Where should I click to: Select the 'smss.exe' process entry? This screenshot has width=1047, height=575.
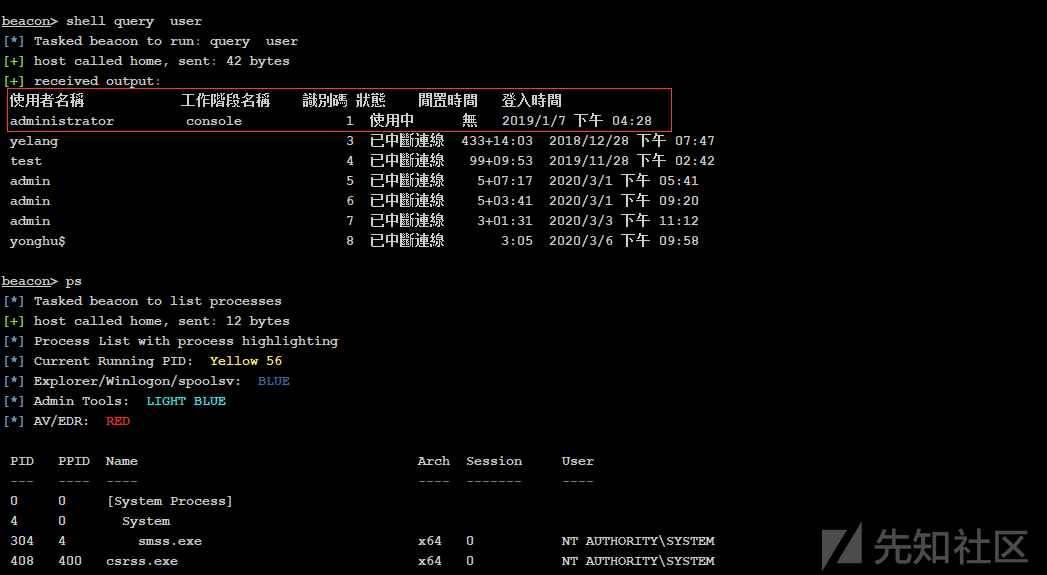click(x=170, y=542)
